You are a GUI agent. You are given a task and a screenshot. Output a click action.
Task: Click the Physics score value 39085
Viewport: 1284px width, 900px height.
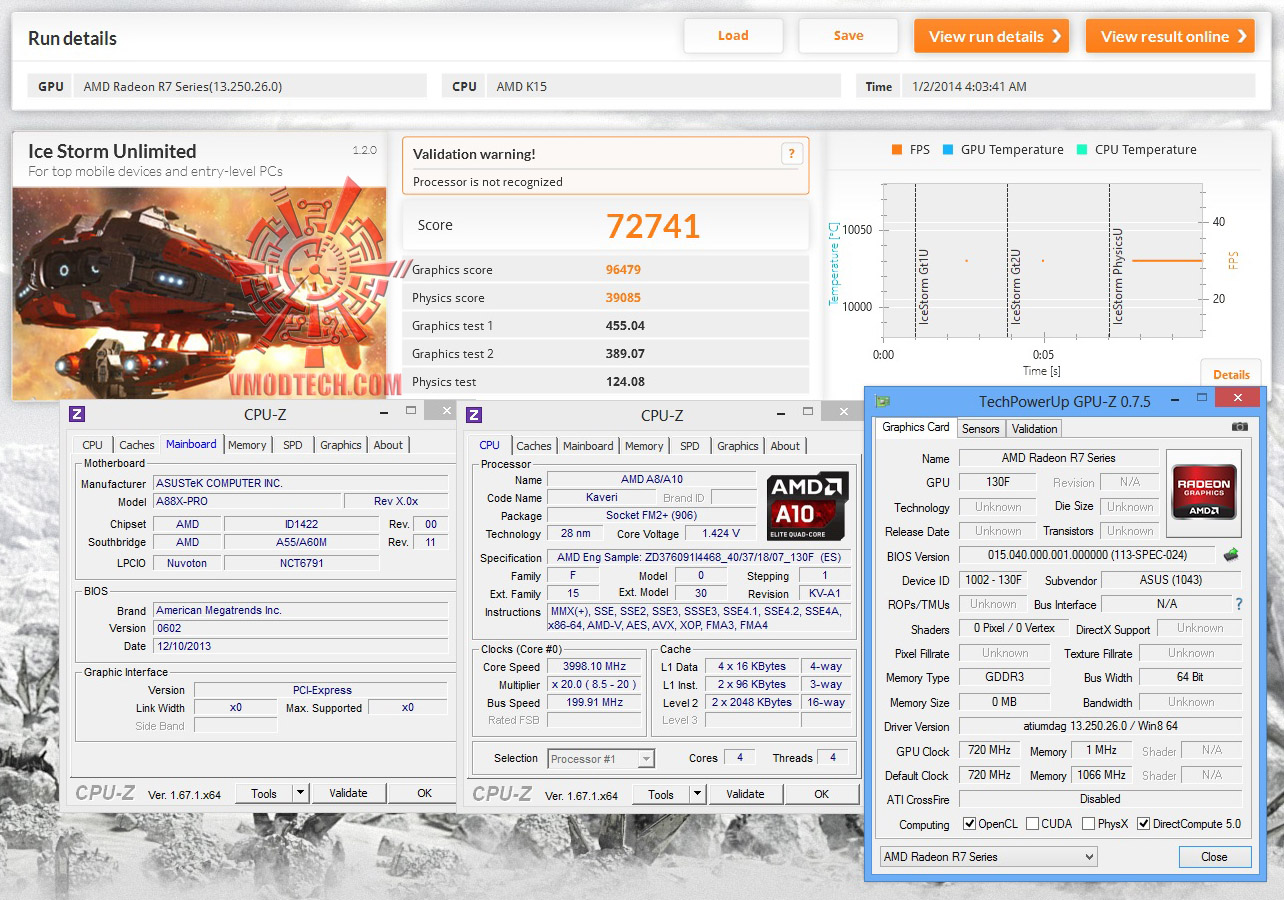[x=623, y=298]
